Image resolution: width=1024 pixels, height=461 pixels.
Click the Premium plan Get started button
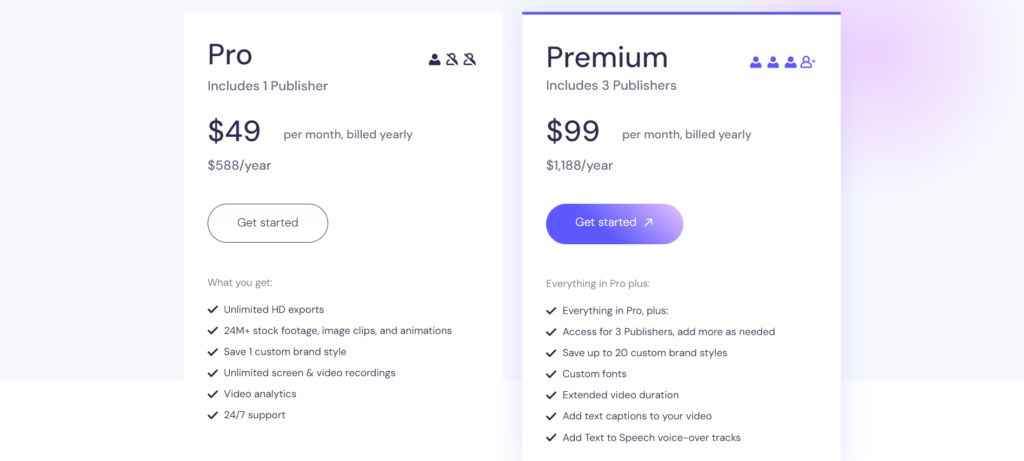tap(615, 224)
